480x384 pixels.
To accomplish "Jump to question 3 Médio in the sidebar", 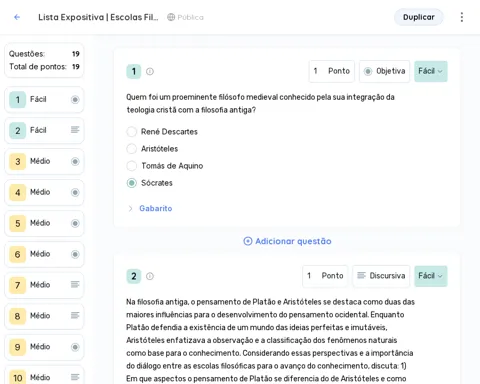I will [44, 161].
